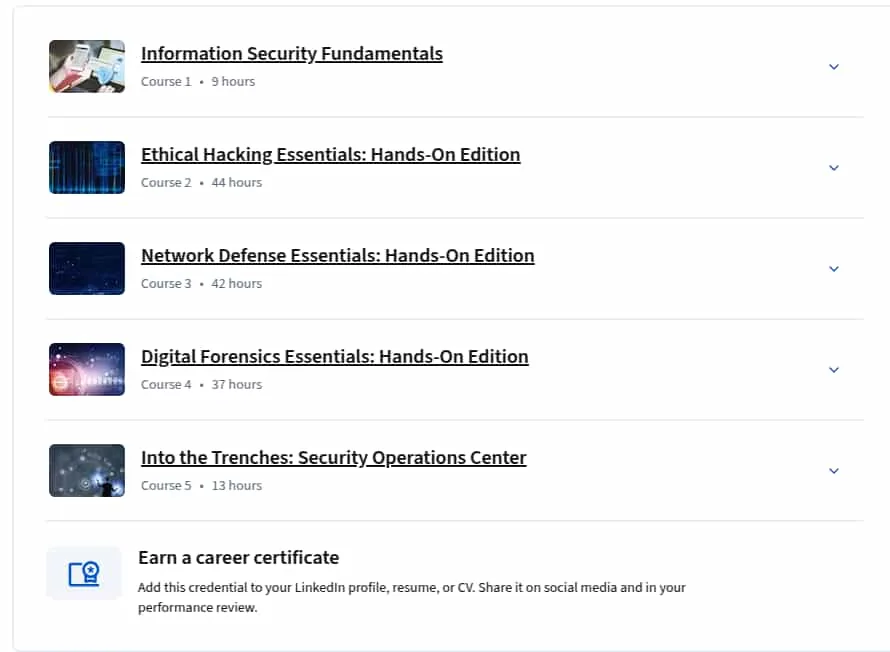The width and height of the screenshot is (890, 652).
Task: Open Digital Forensics Essentials course link
Action: point(335,356)
